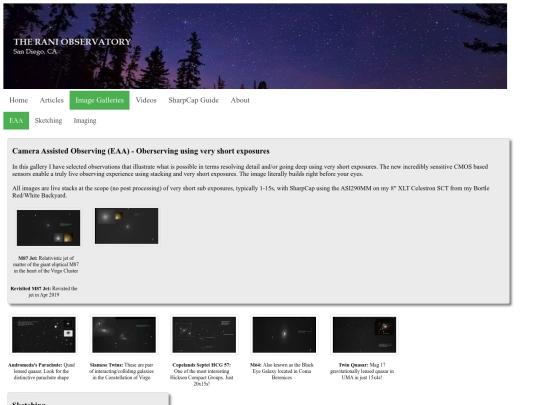Open the SharpCap Guide page

pyautogui.click(x=194, y=100)
